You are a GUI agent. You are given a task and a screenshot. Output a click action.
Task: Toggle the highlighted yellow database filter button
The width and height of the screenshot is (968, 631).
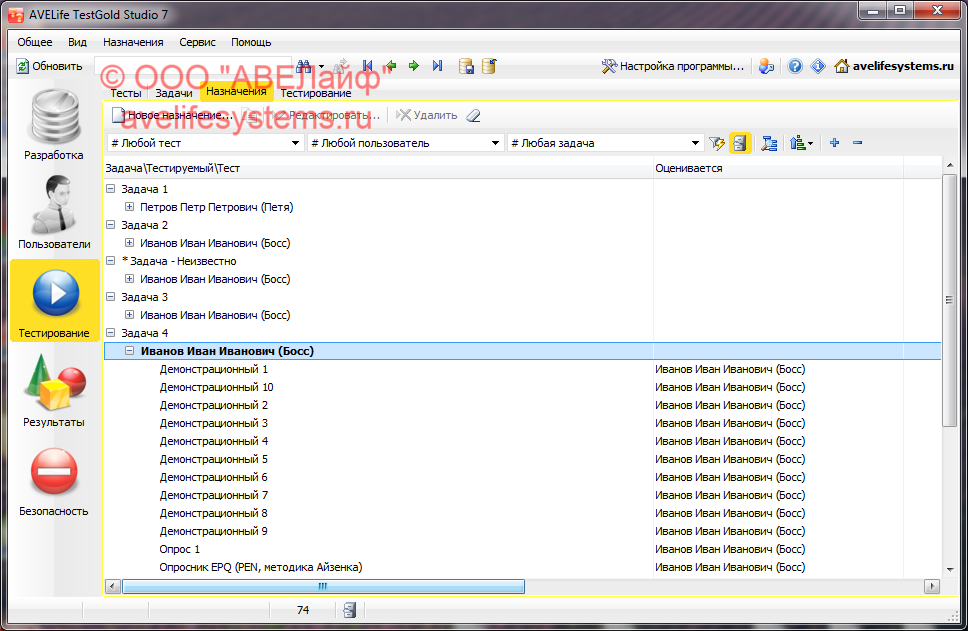(740, 143)
